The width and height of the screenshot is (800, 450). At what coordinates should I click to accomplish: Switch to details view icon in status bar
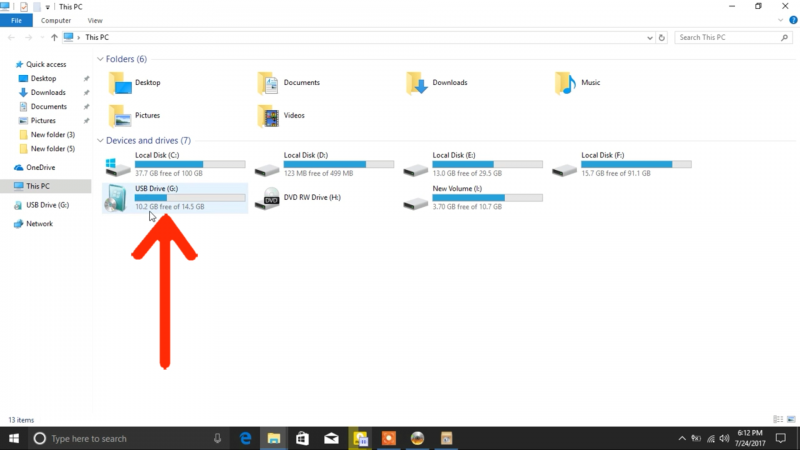[x=778, y=419]
